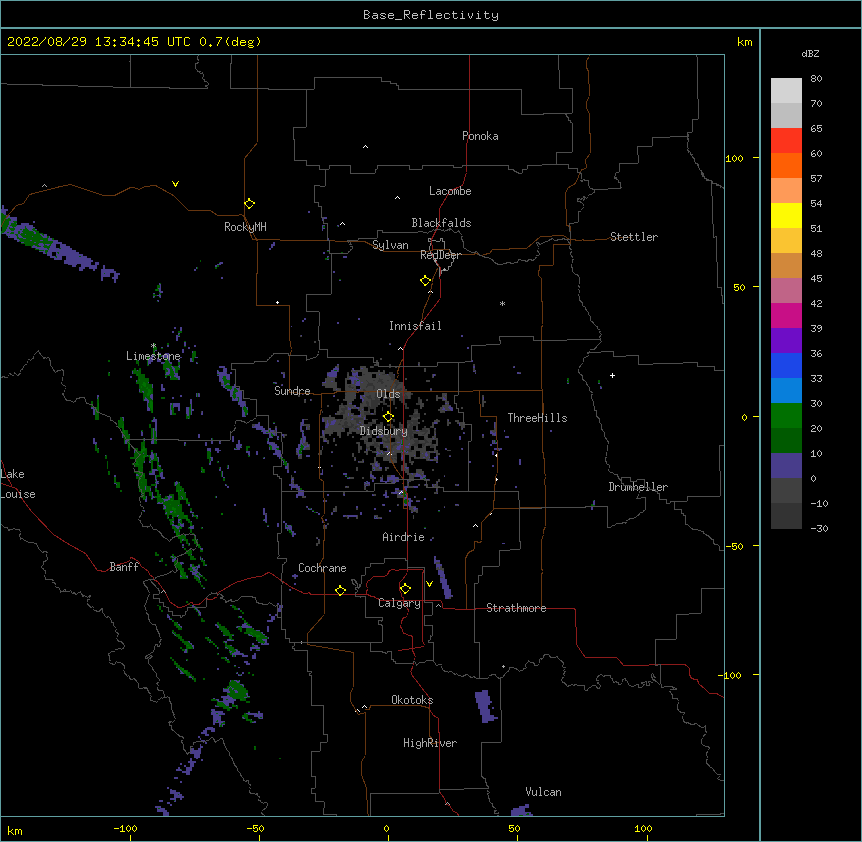Screen dimensions: 862x842
Task: Click the Vulcan city label
Action: (x=543, y=792)
